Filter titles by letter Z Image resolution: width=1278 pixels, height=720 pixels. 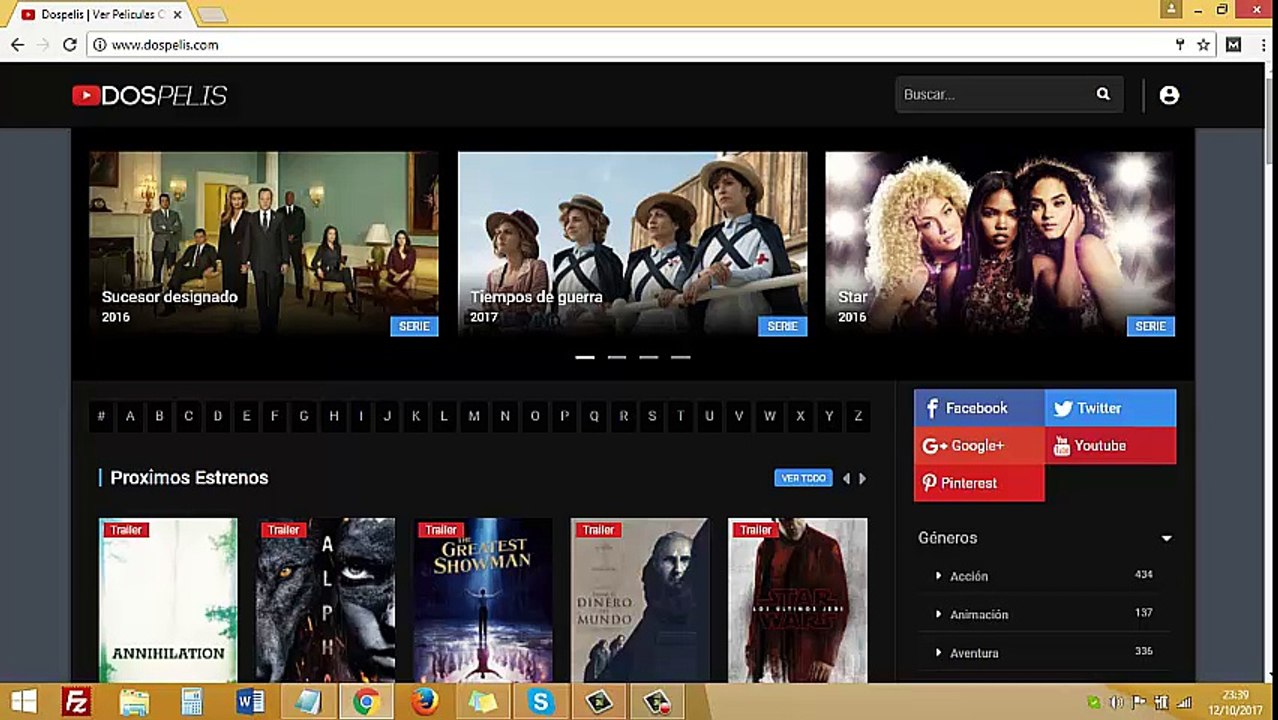point(858,416)
